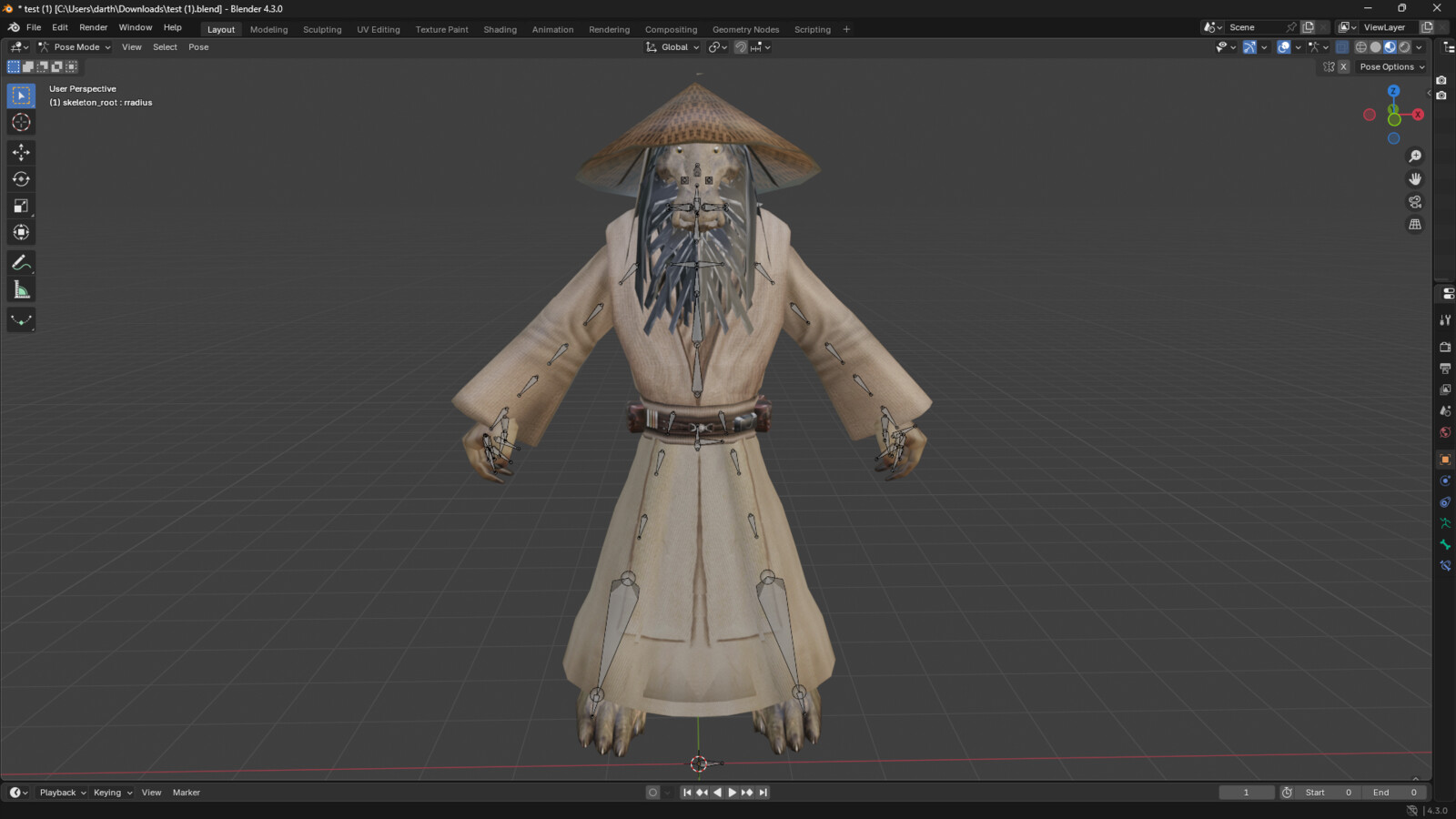The width and height of the screenshot is (1456, 819).
Task: Open the File menu
Action: (x=34, y=27)
